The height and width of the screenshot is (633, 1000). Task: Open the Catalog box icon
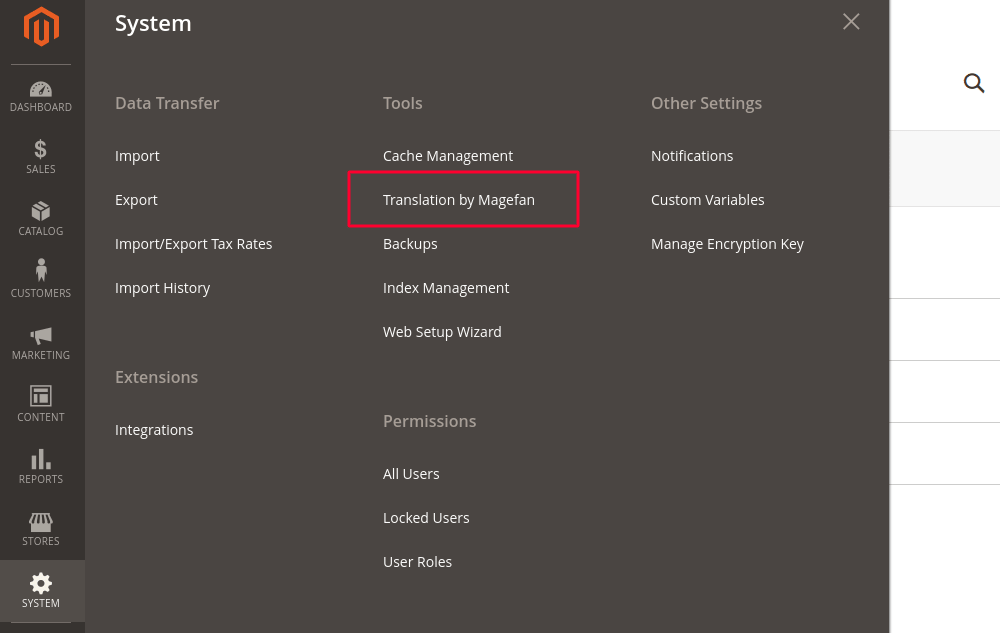pyautogui.click(x=41, y=212)
